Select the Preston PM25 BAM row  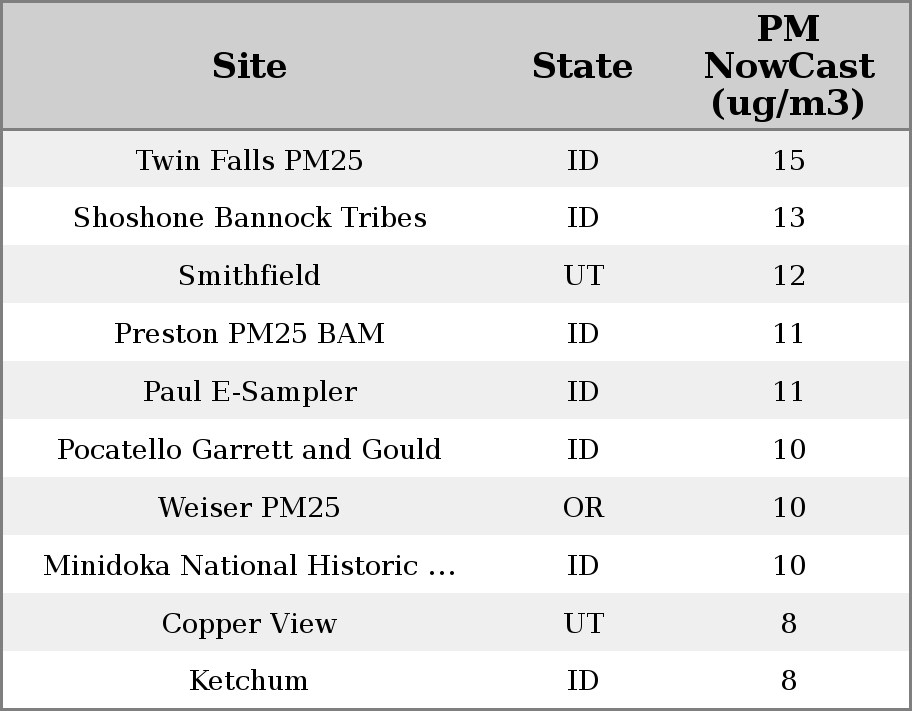249,334
